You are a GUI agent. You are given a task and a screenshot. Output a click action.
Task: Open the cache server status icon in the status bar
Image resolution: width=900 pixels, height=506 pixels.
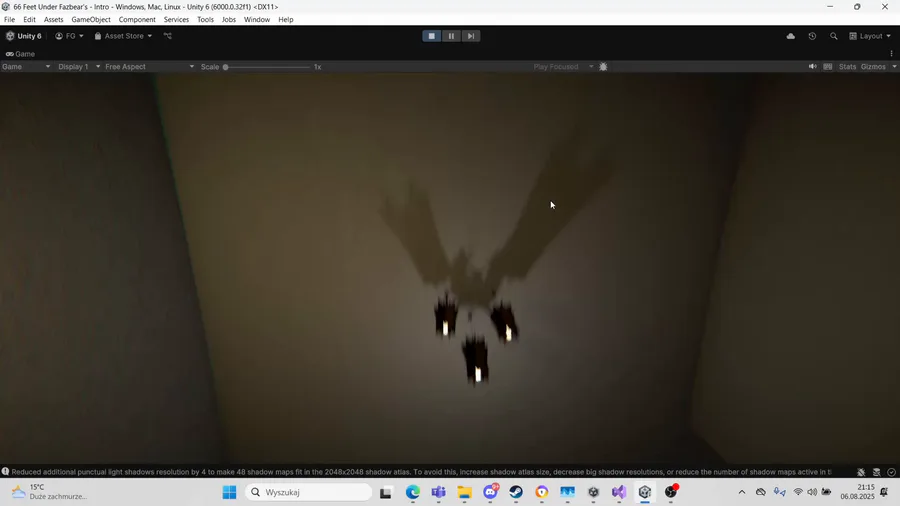tap(876, 472)
